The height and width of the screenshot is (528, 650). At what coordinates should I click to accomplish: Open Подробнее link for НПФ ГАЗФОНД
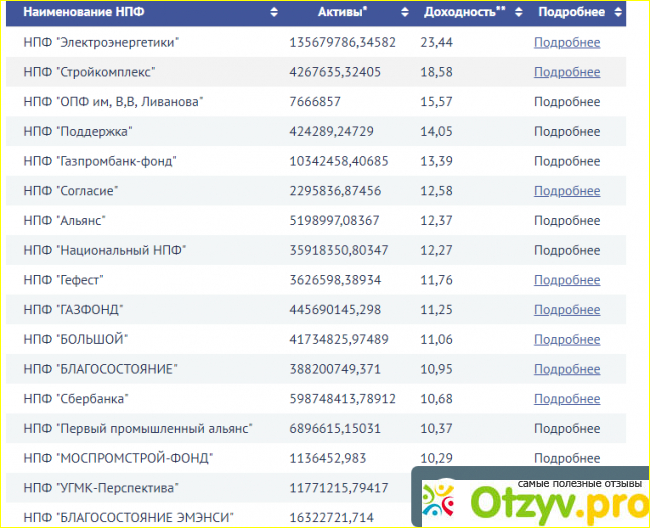click(567, 310)
